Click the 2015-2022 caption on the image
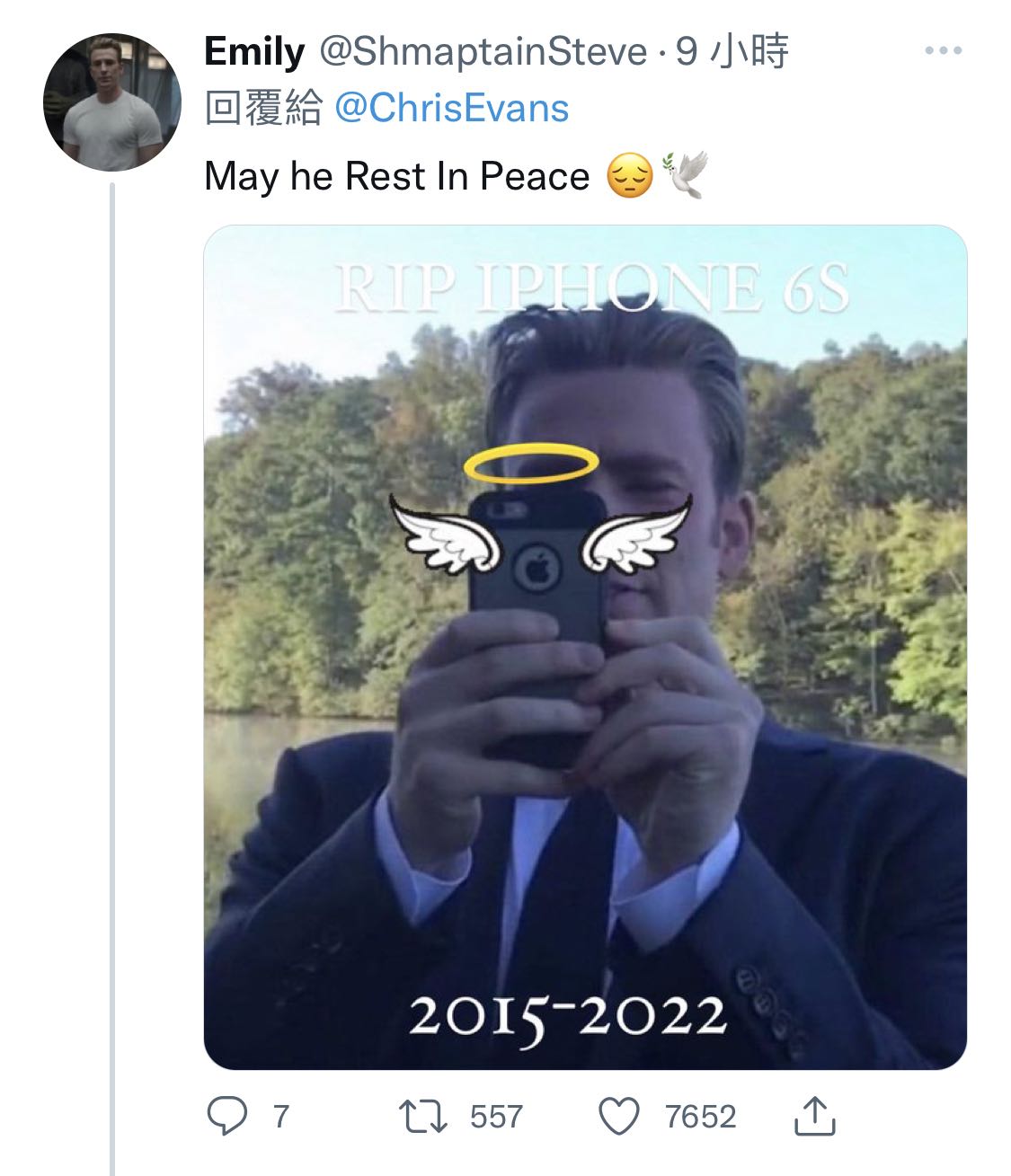 point(567,1016)
